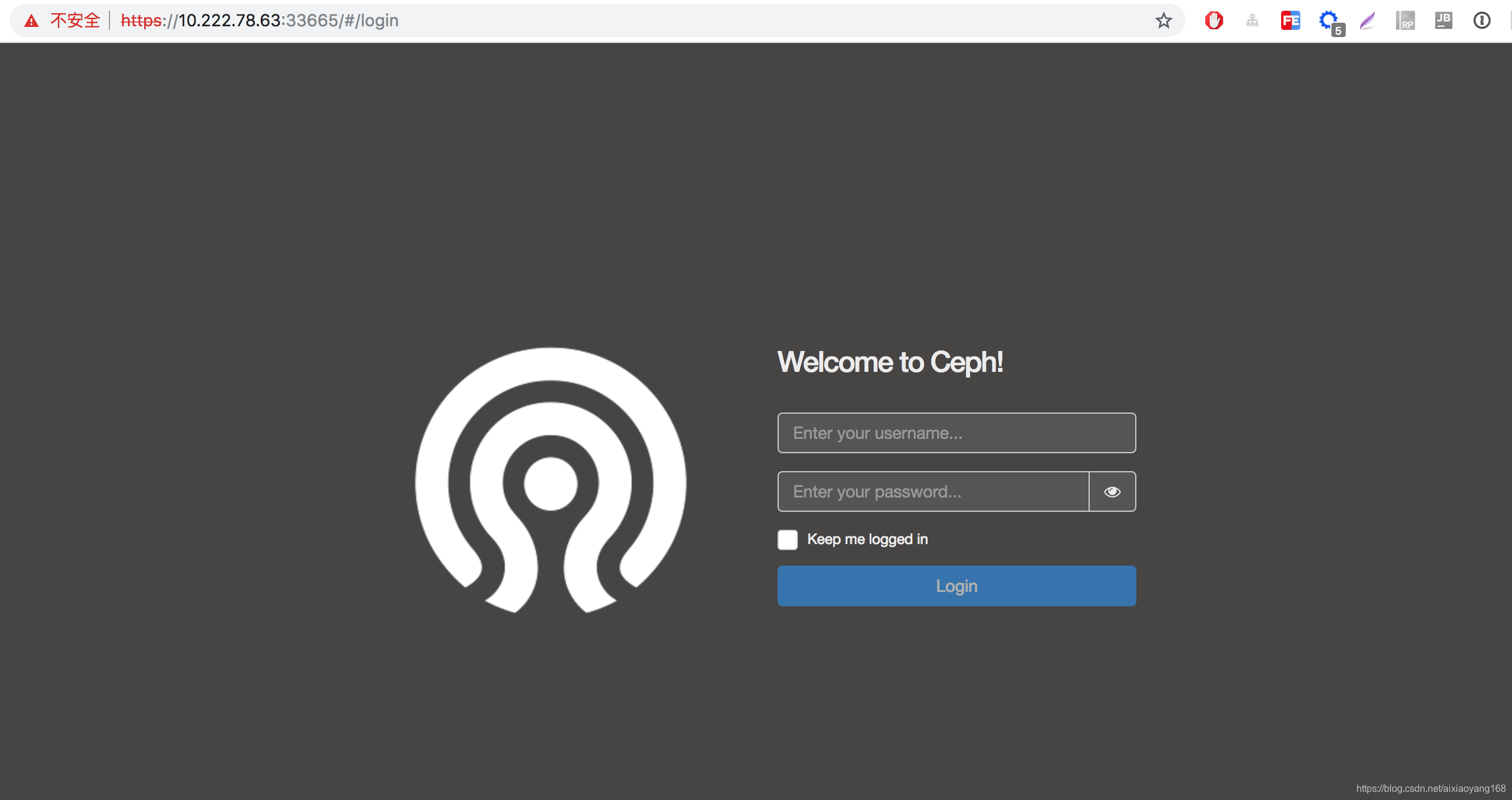Click the purple feather extension icon
The height and width of the screenshot is (800, 1512).
1367,21
